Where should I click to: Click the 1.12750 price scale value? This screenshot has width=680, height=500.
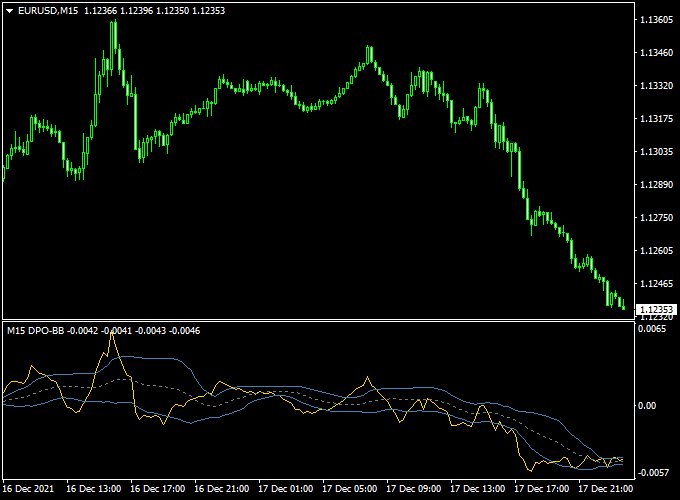tap(657, 218)
